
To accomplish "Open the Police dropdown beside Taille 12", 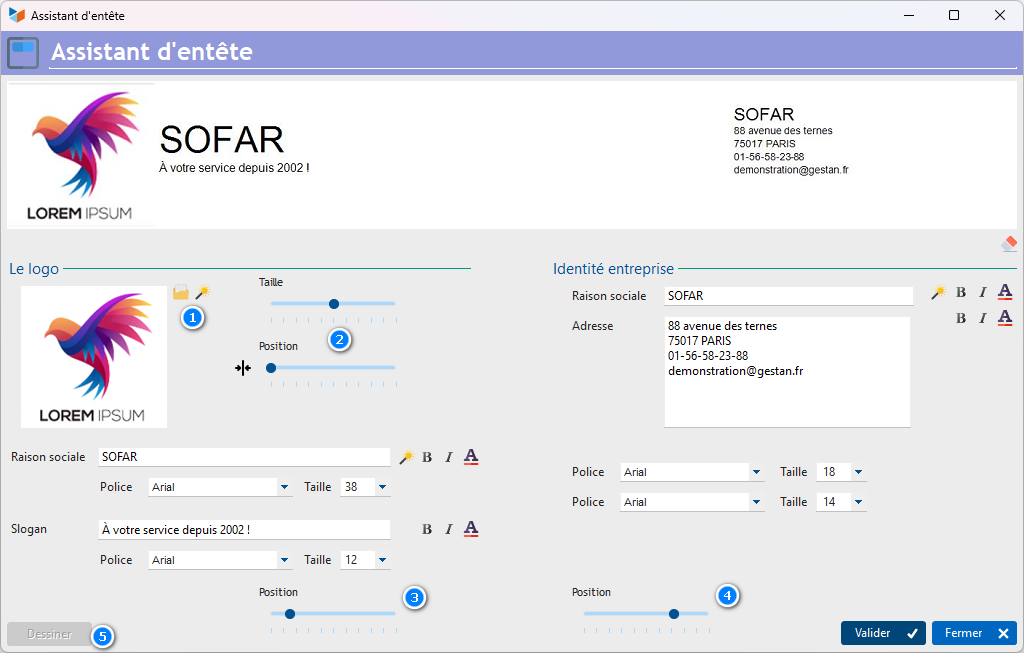I will (285, 561).
